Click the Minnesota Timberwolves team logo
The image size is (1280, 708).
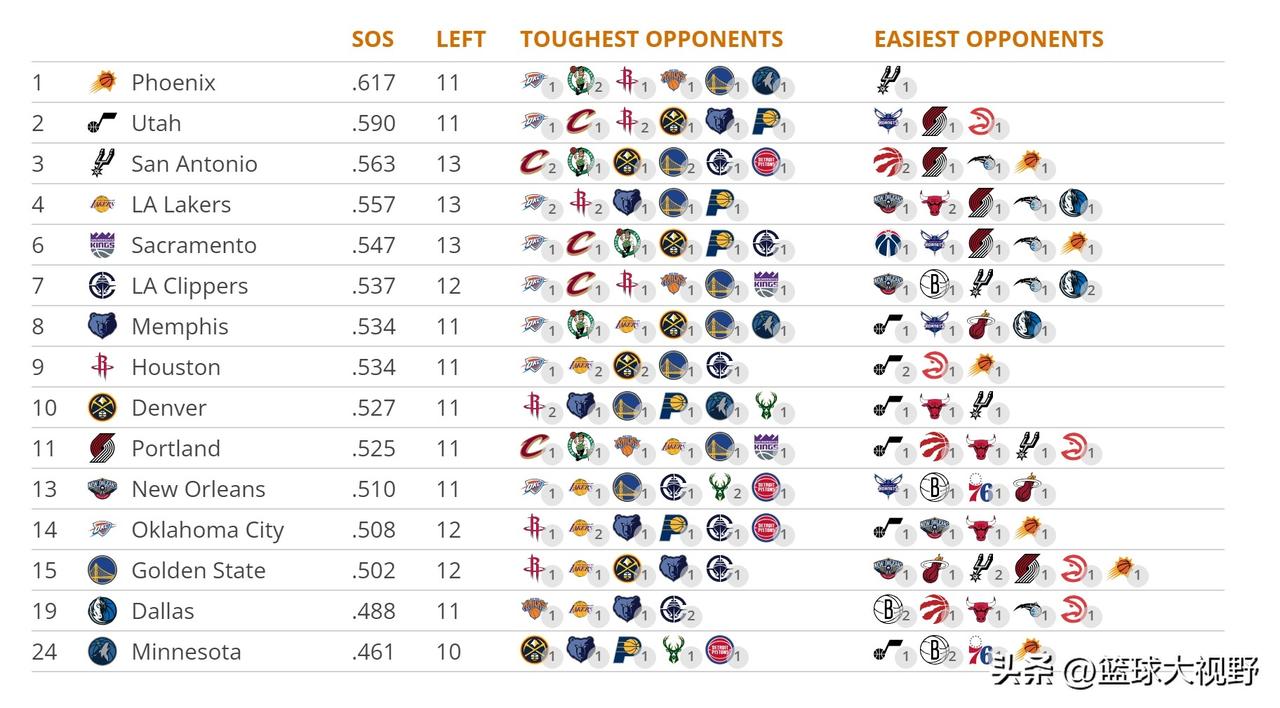point(102,652)
